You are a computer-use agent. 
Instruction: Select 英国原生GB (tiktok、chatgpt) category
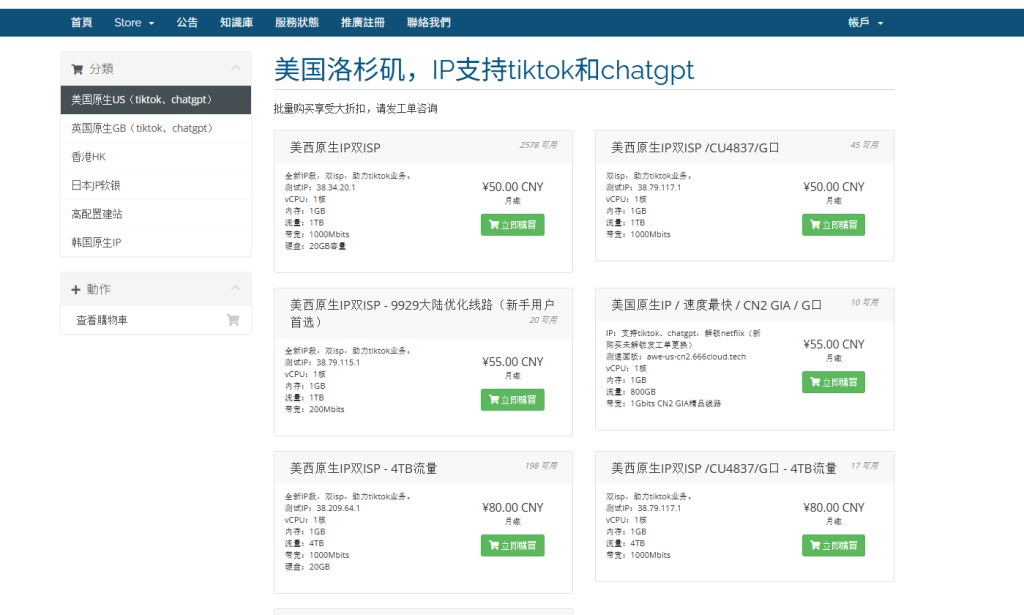(x=155, y=129)
